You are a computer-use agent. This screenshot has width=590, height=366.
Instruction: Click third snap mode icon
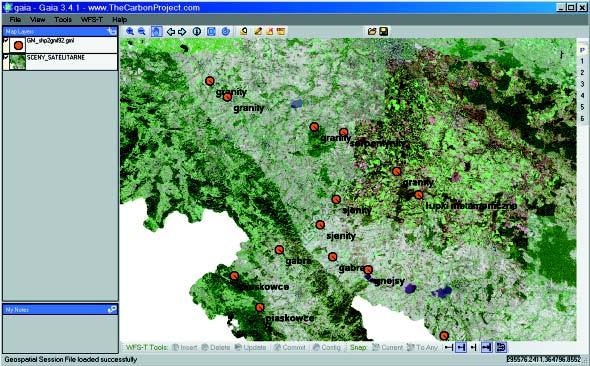(x=474, y=347)
